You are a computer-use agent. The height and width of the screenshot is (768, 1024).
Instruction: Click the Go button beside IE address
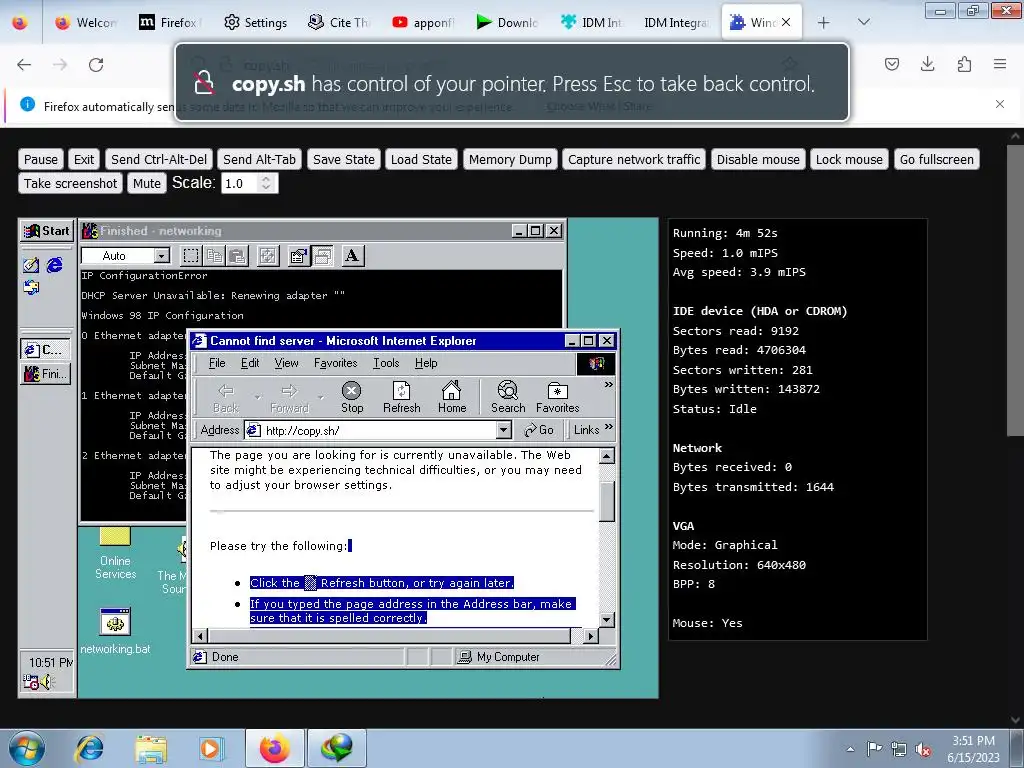(539, 430)
